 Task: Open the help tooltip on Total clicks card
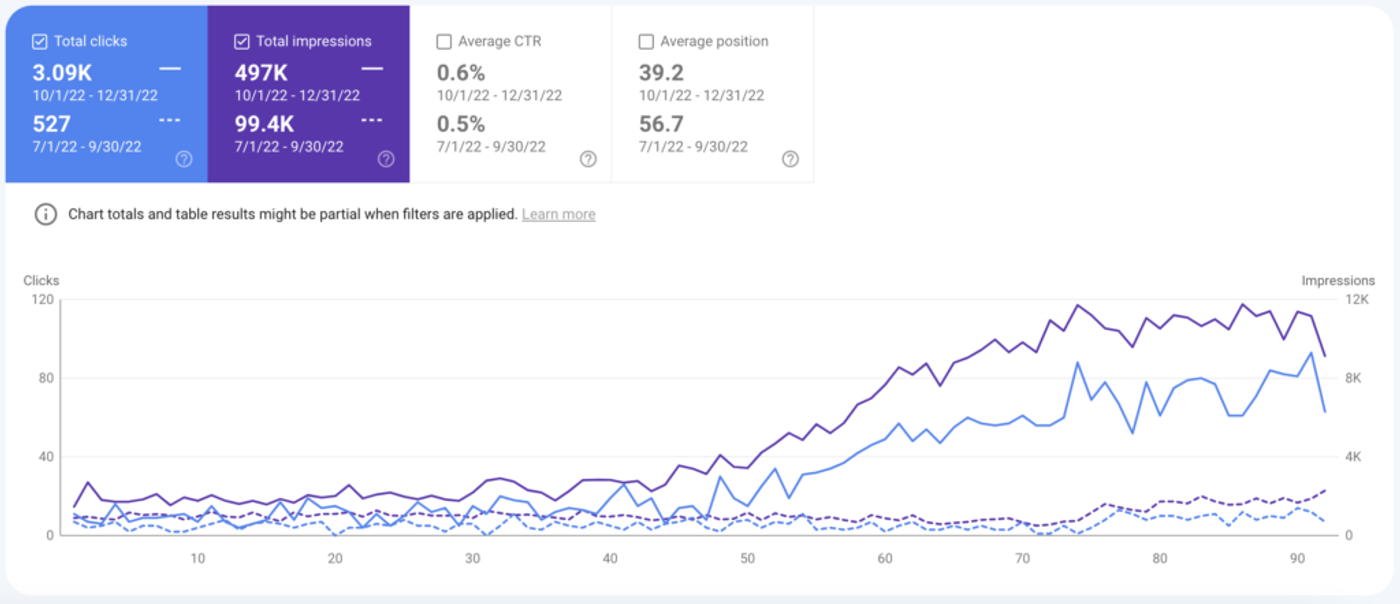pyautogui.click(x=184, y=158)
